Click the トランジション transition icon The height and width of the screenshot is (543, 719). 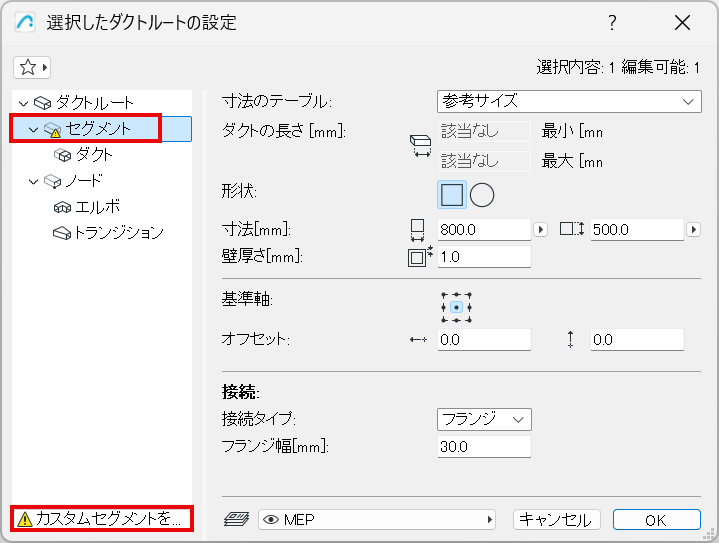pos(62,233)
